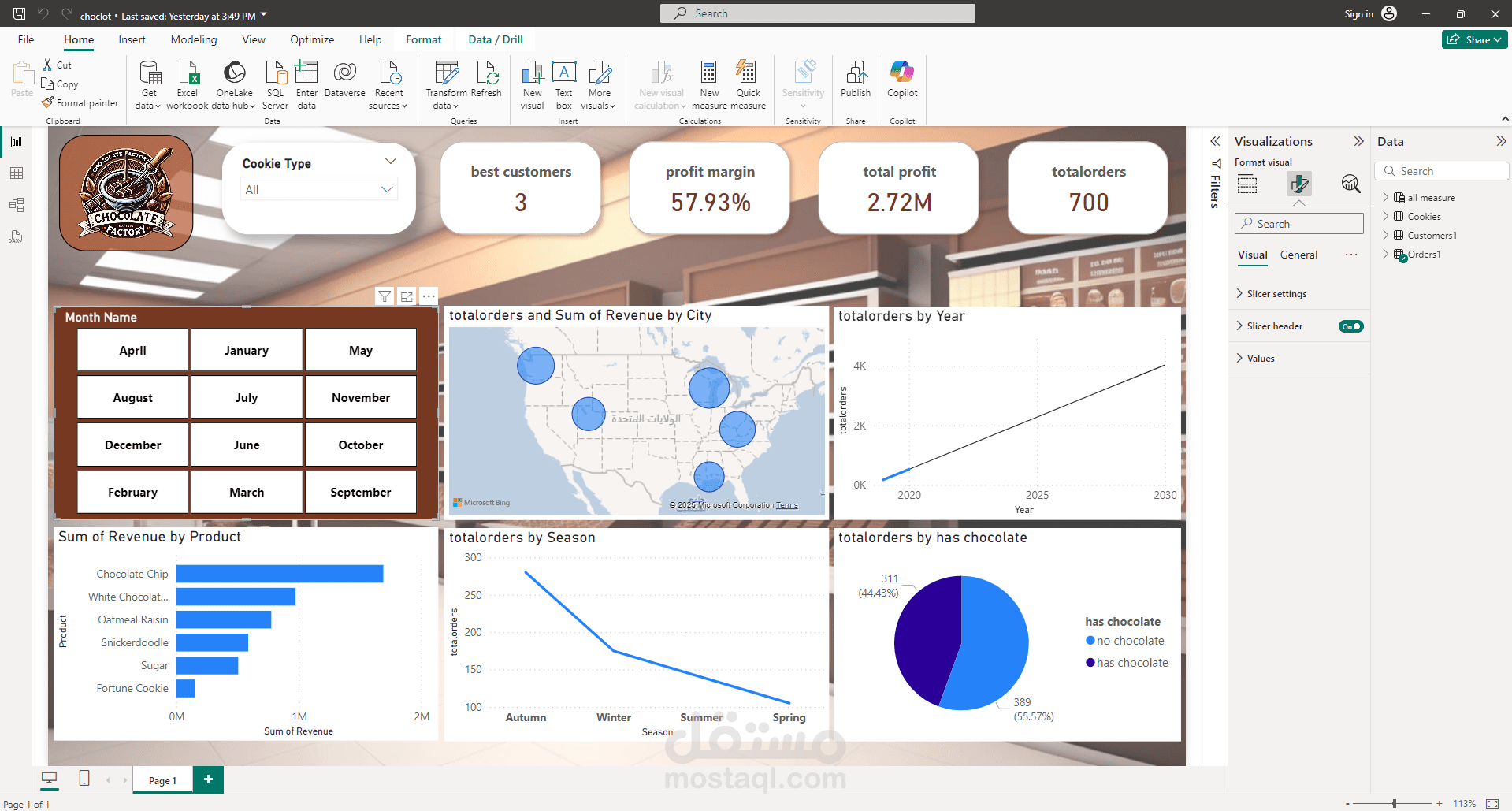
Task: Open the Insert ribbon tab
Action: 132,39
